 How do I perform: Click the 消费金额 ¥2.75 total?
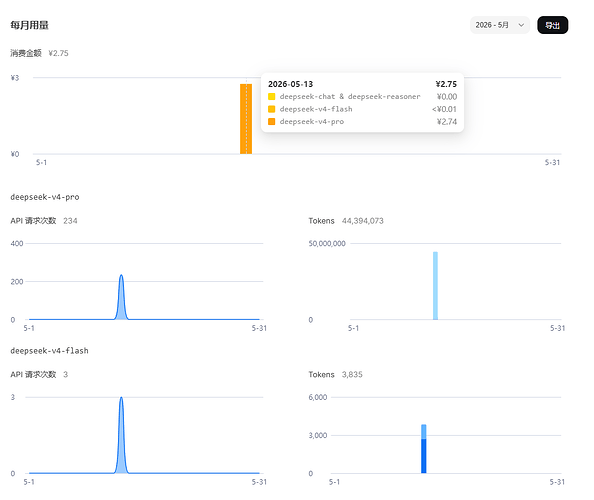click(39, 53)
